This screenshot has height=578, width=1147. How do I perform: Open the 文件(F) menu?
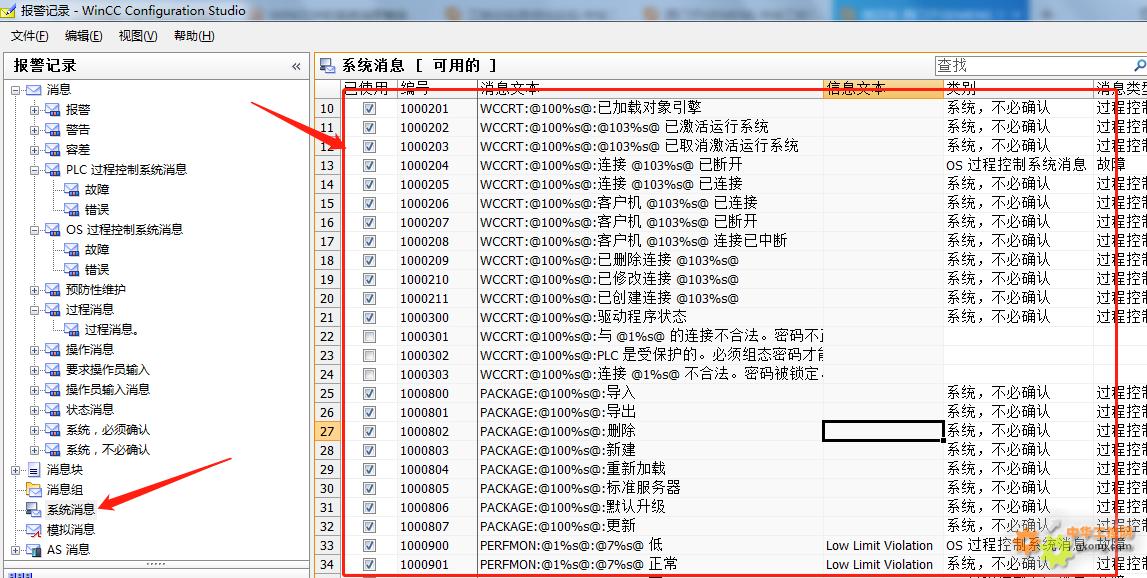pos(29,36)
